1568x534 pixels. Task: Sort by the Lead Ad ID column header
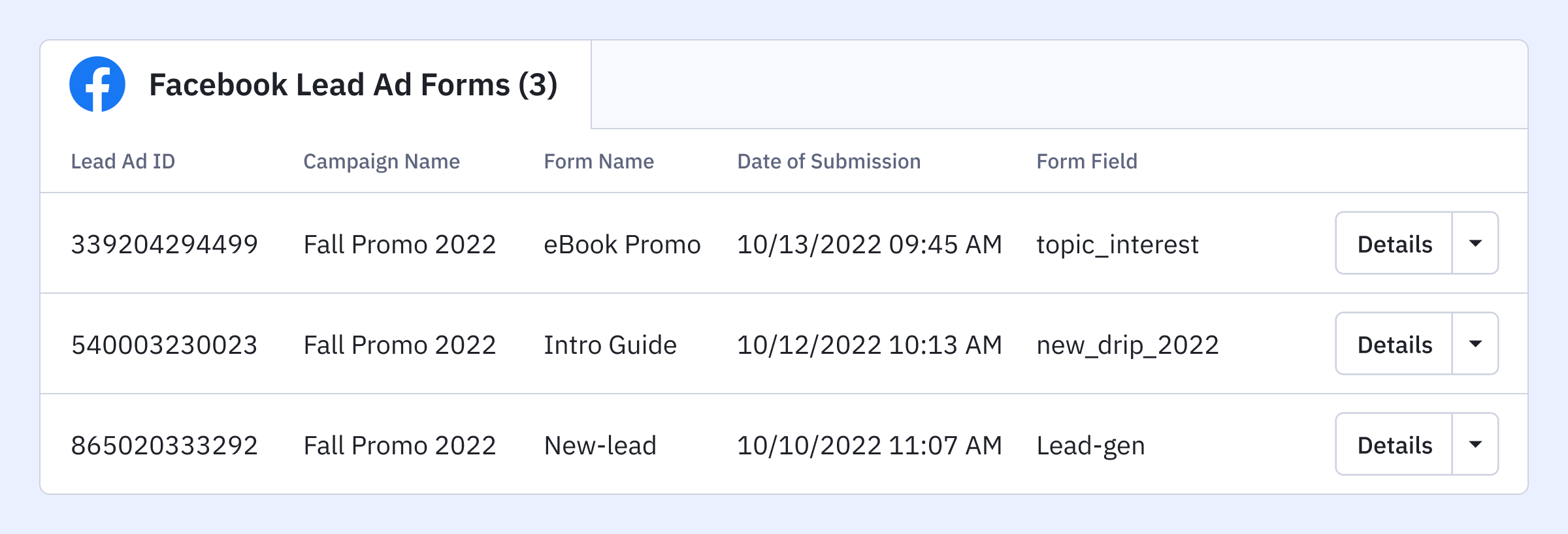tap(123, 161)
